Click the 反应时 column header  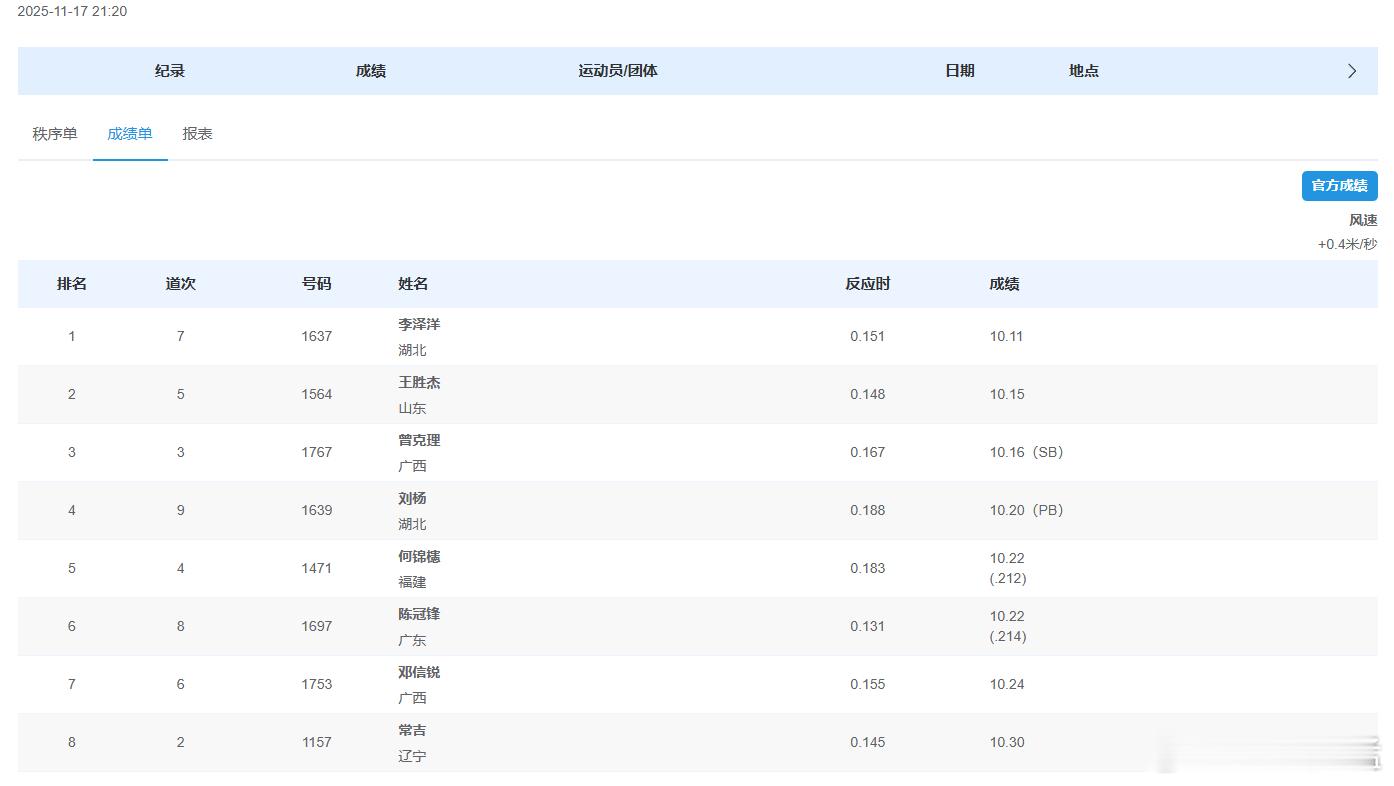868,284
